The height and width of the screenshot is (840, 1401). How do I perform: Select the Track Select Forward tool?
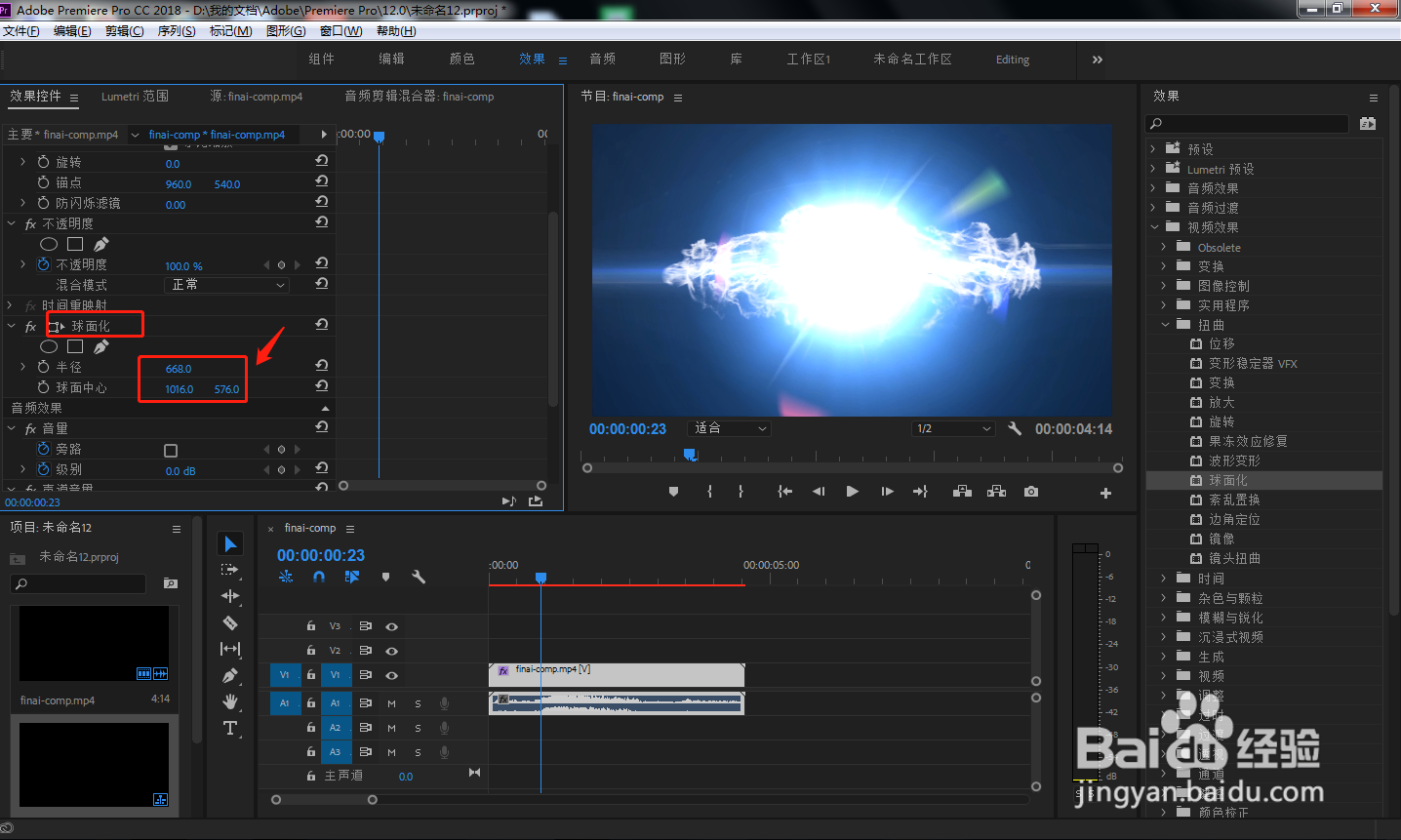[230, 570]
